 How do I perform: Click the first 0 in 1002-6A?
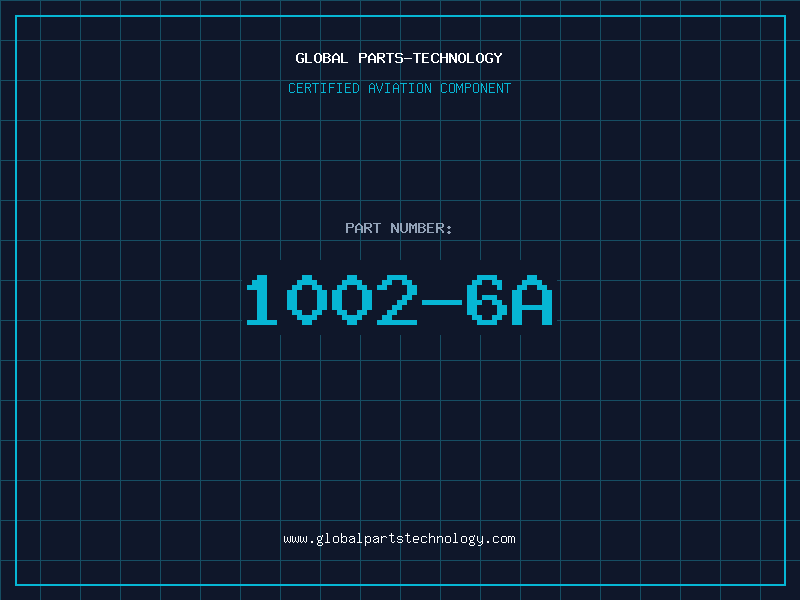(307, 299)
